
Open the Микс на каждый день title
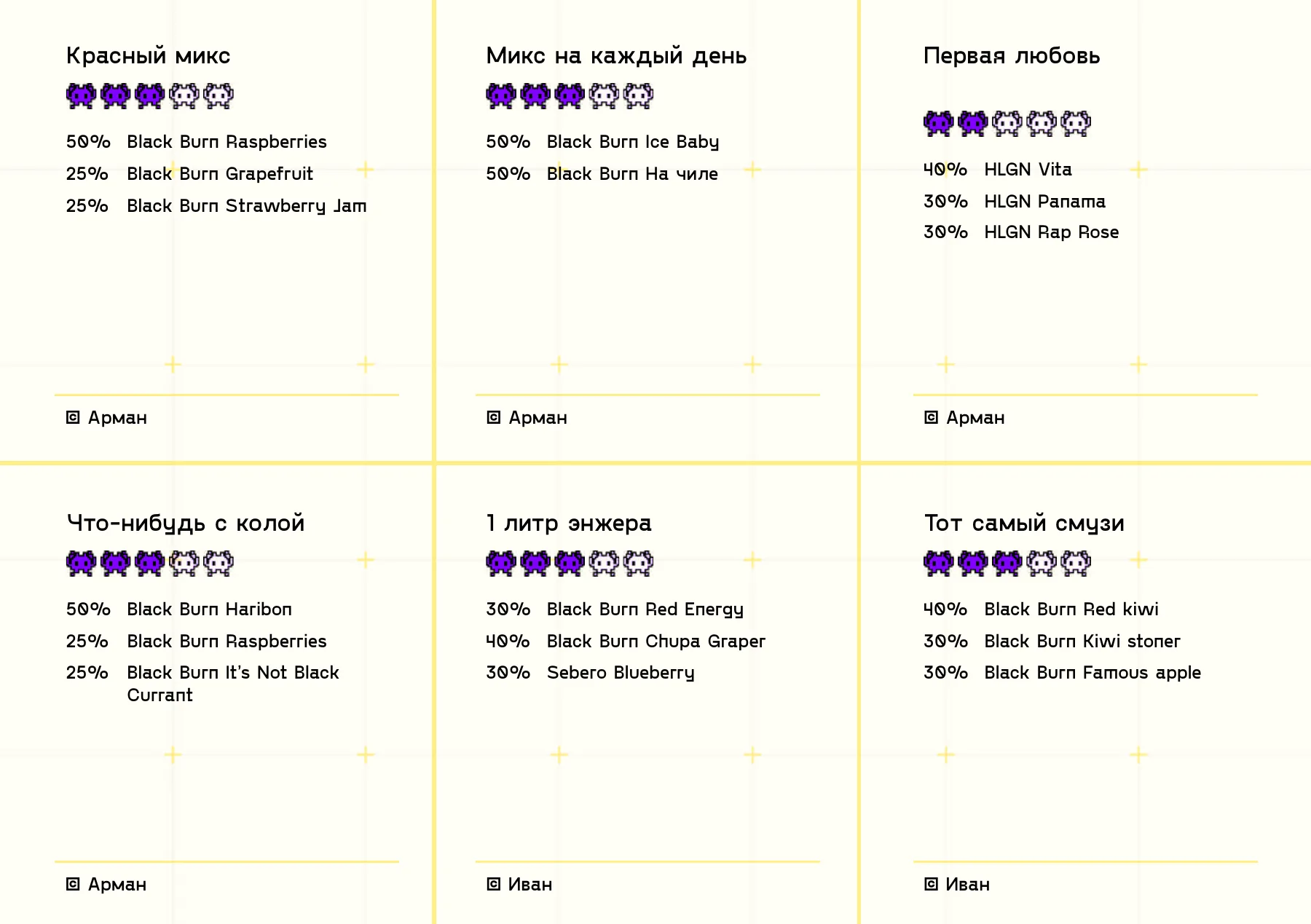(x=616, y=55)
